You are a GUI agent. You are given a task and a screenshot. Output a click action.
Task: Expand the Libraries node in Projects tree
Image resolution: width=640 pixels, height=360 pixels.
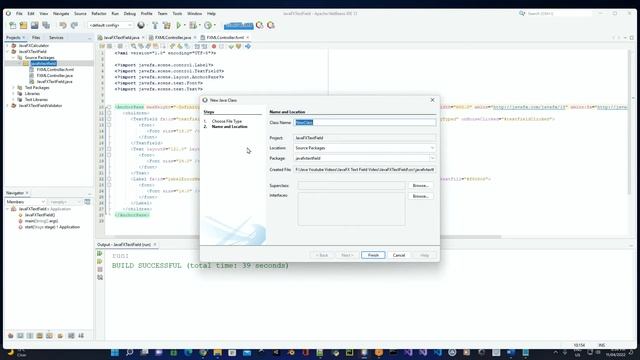click(13, 93)
